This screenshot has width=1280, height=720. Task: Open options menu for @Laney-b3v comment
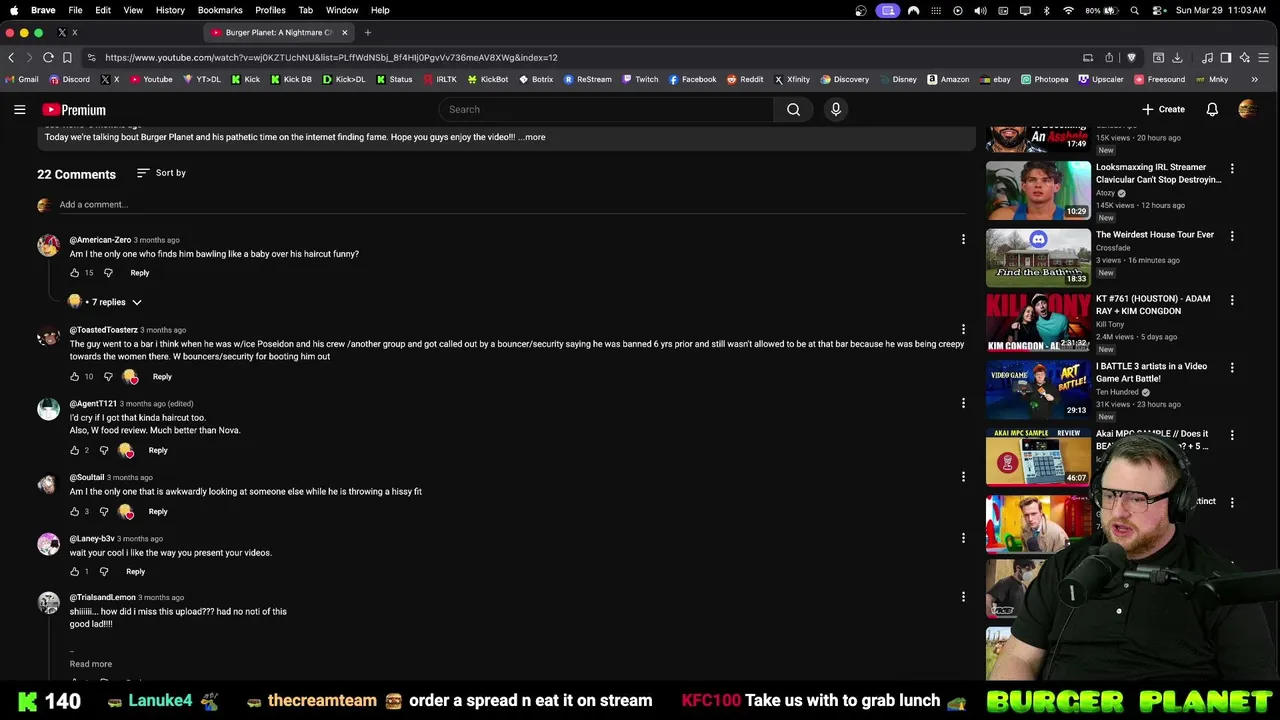(963, 538)
